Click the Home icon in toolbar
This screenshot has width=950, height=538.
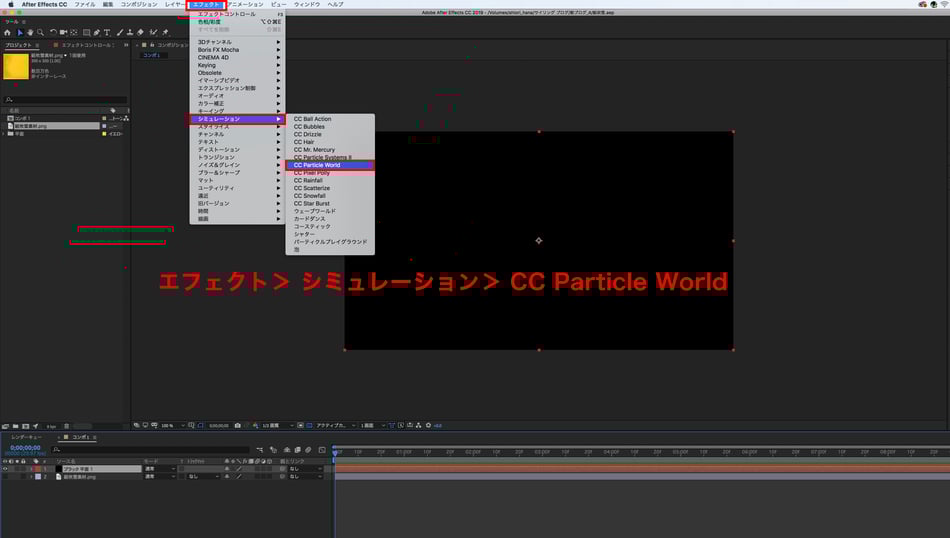7,32
